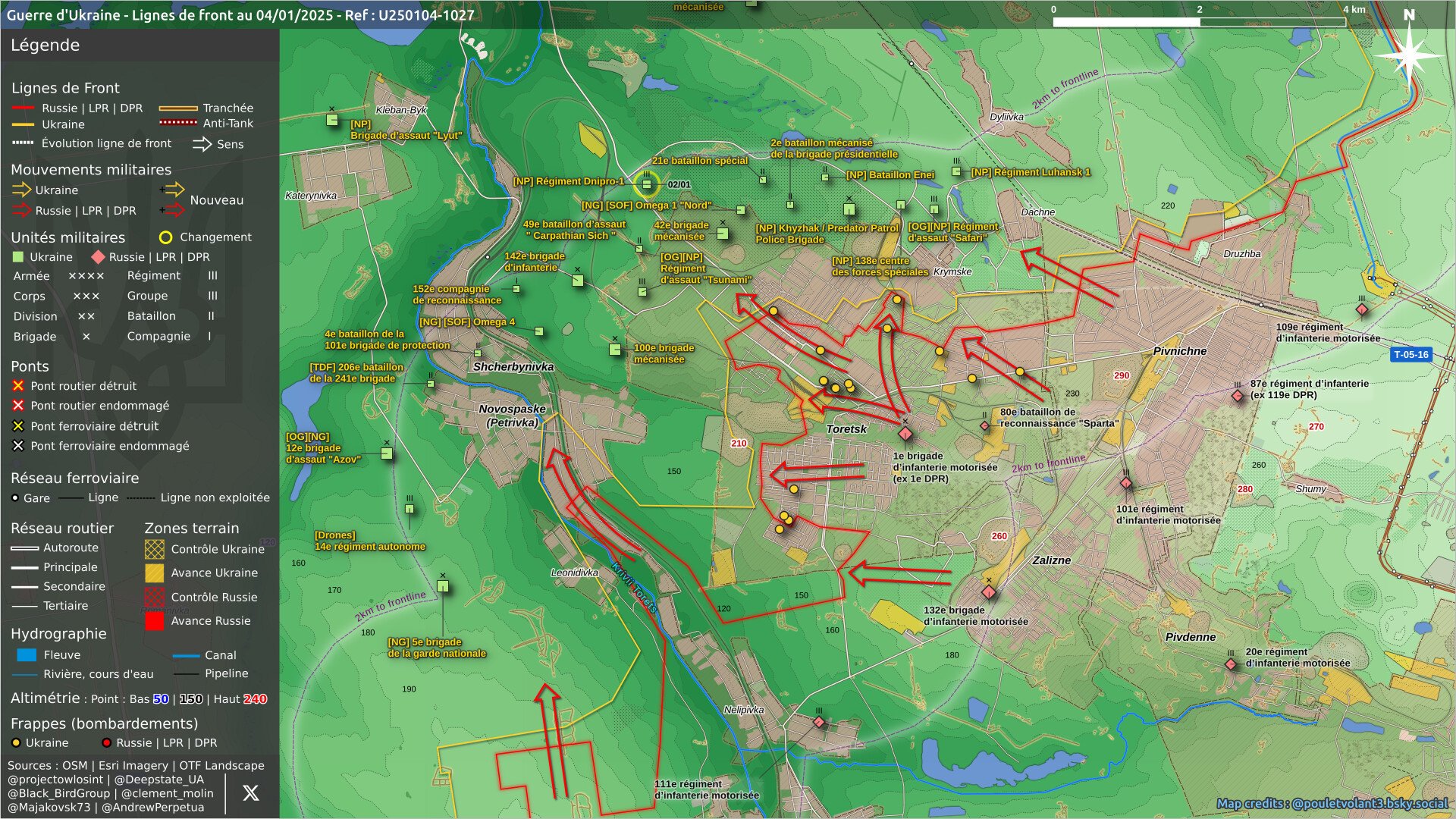The image size is (1456, 819).
Task: Click the 100e brigade mécanisée green marker
Action: coord(615,350)
